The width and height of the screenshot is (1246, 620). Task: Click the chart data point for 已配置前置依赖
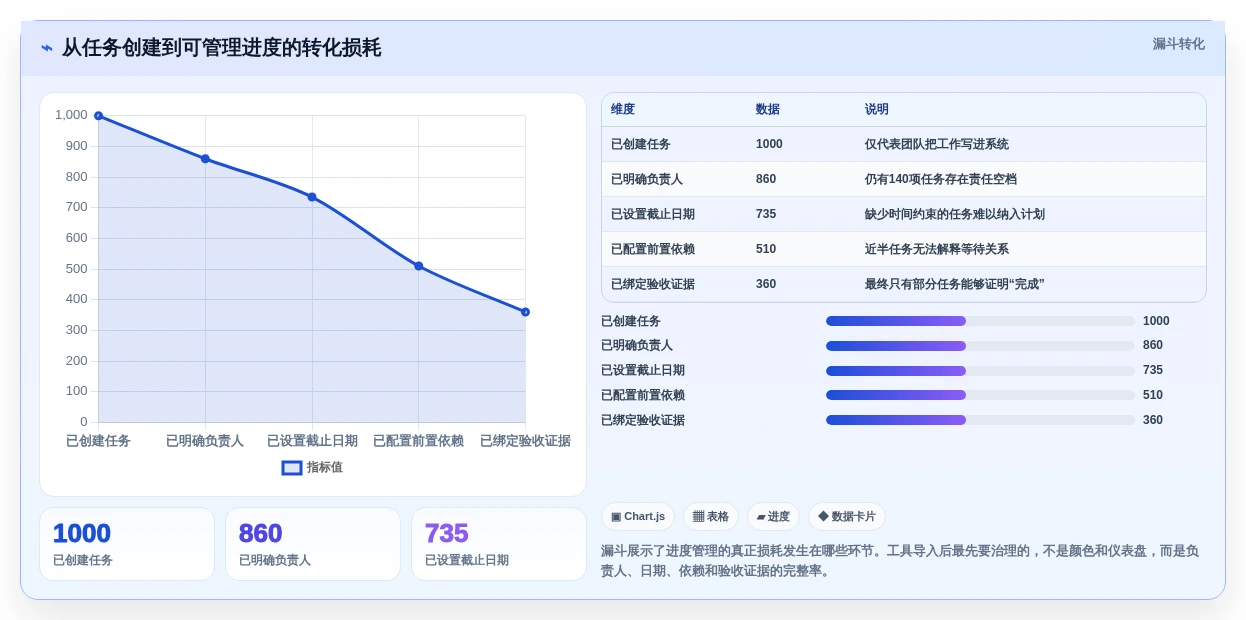[418, 266]
